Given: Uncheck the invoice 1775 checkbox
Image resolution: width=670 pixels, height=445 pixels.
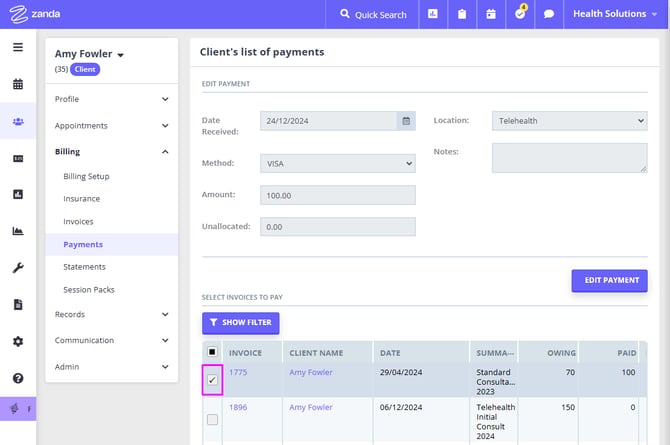Looking at the screenshot, I should coord(212,380).
